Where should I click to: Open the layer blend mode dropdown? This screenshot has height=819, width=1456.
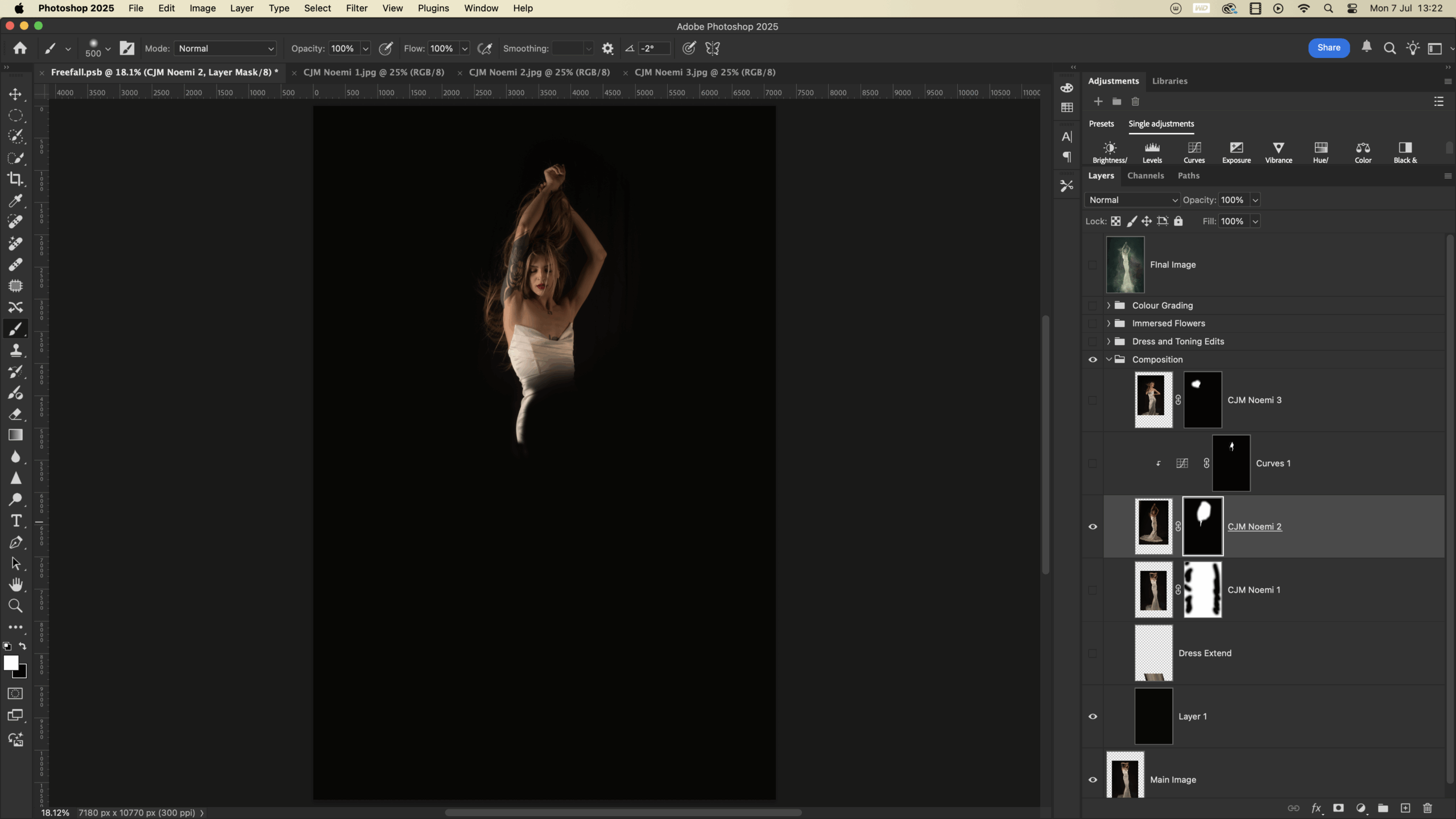(1132, 200)
